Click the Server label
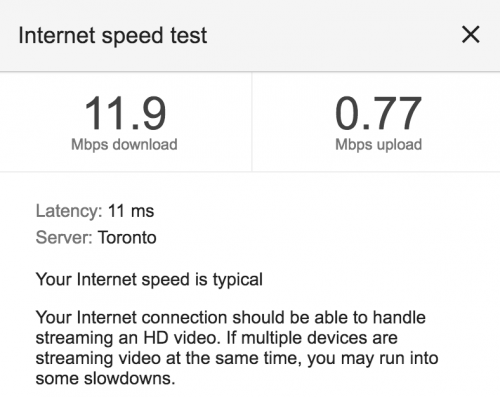 pos(64,238)
